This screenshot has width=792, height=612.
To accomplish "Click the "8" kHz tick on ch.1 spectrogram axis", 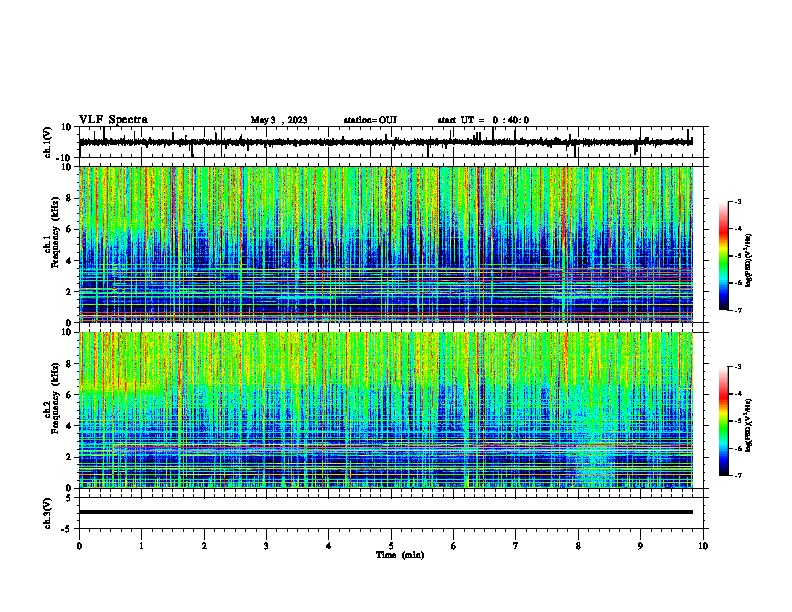I will pos(70,198).
